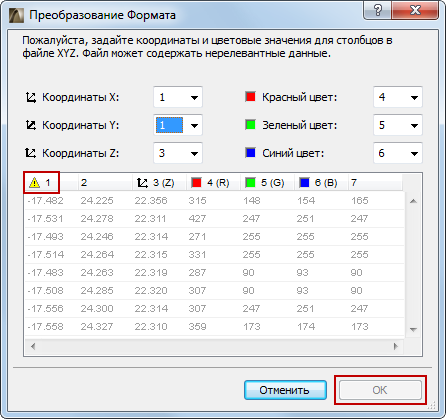Close the Преобразование Формата dialog
The width and height of the screenshot is (446, 419).
415,11
